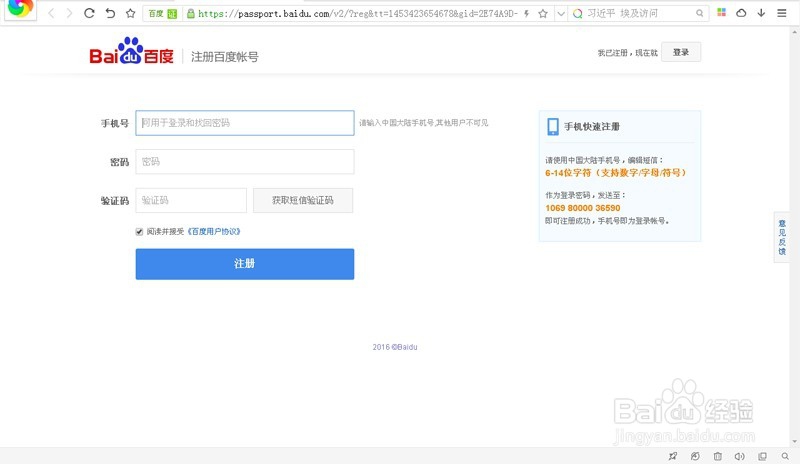This screenshot has width=800, height=464.
Task: Click the 请输入中国大陆手机号 hint text
Action: point(423,123)
